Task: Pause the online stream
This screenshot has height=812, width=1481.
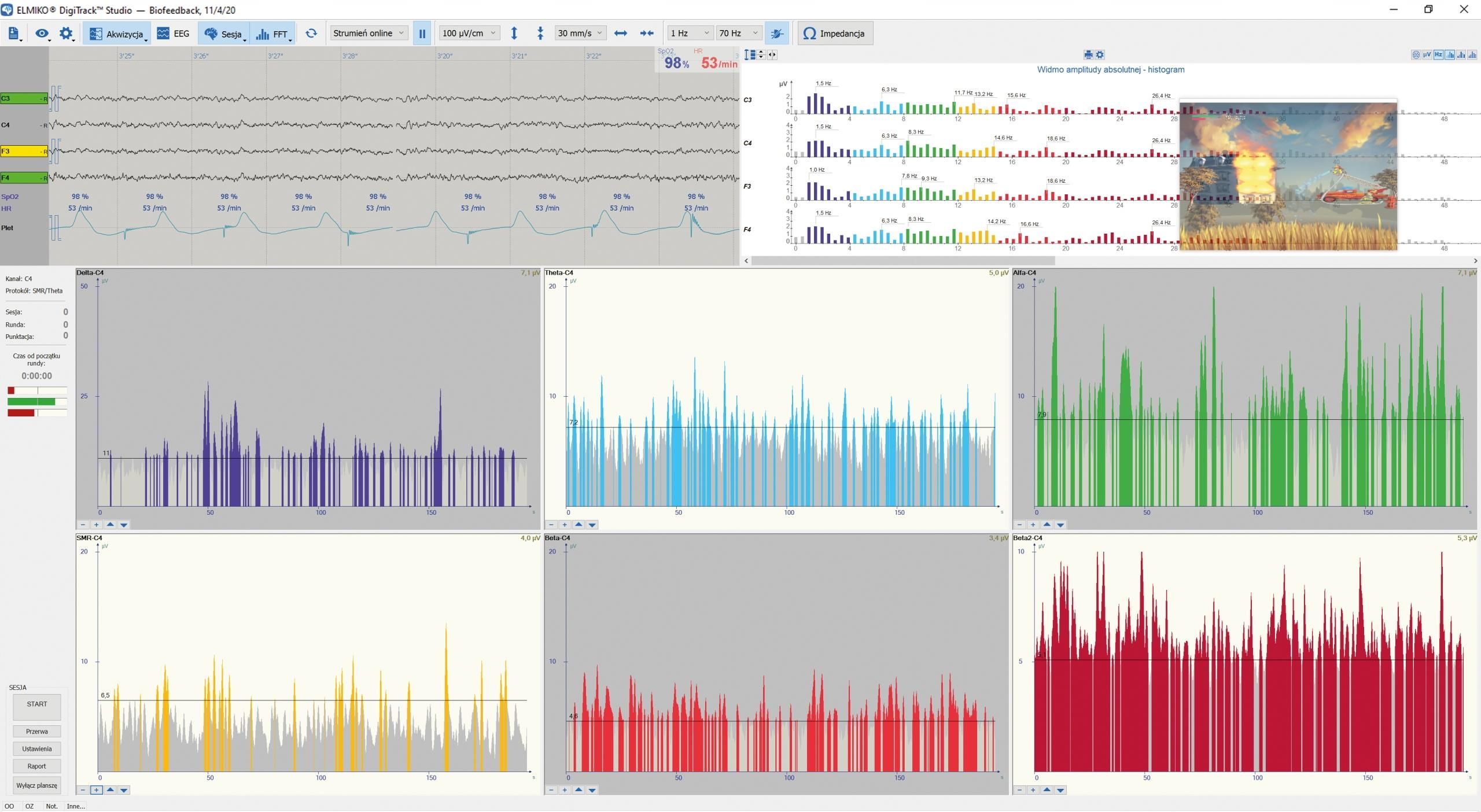Action: coord(422,34)
